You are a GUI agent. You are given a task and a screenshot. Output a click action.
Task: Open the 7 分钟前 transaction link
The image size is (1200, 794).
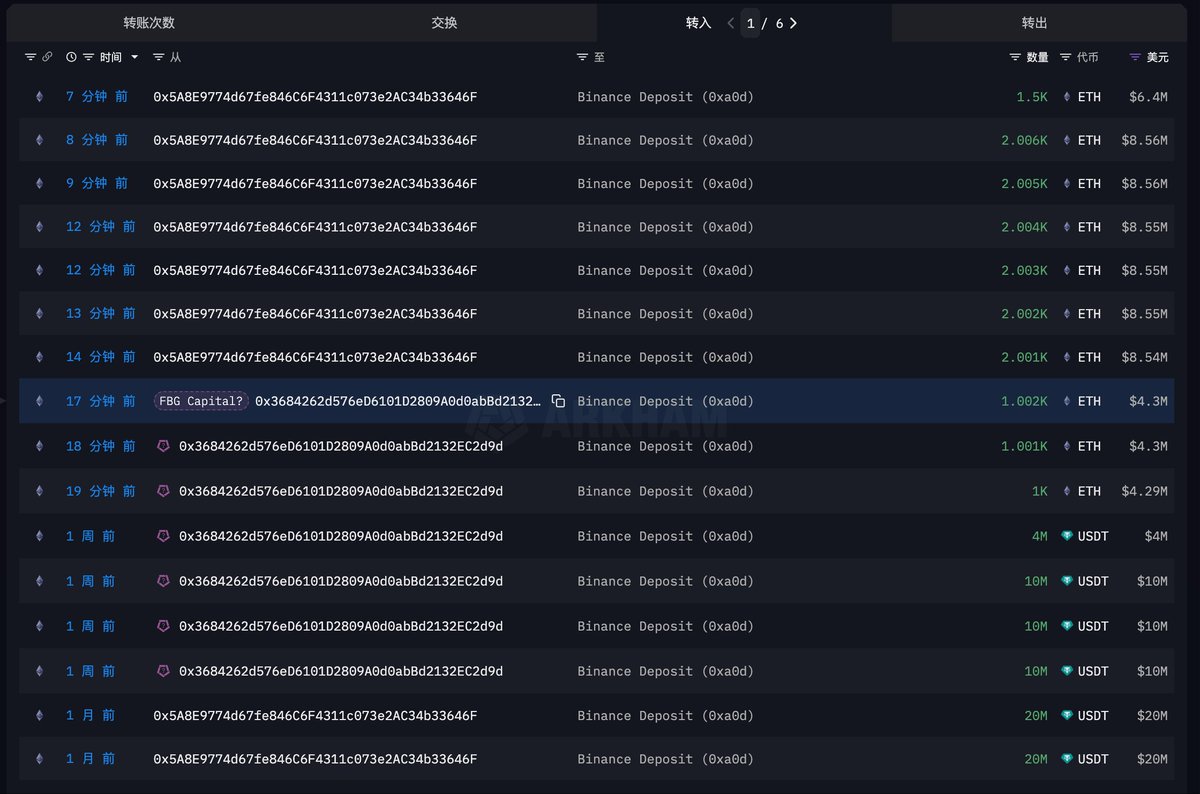(97, 97)
